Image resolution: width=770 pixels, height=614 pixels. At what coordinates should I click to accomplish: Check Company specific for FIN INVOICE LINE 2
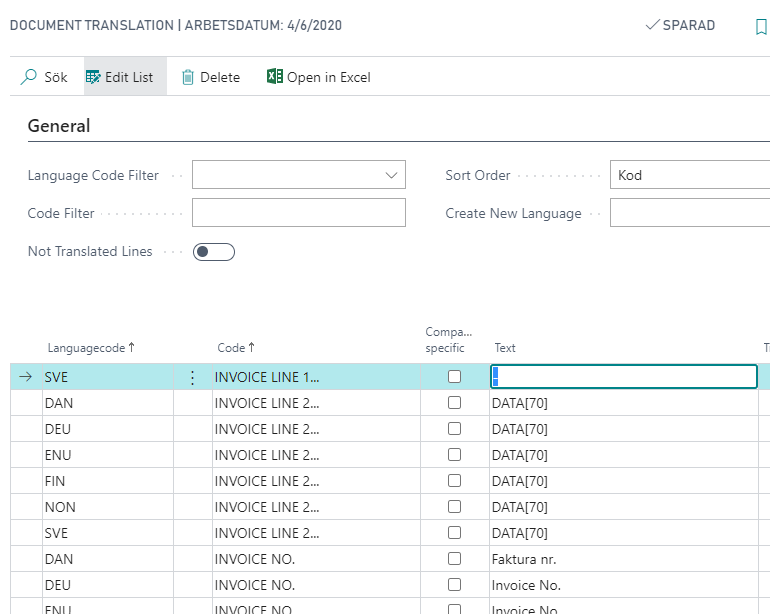tap(454, 481)
